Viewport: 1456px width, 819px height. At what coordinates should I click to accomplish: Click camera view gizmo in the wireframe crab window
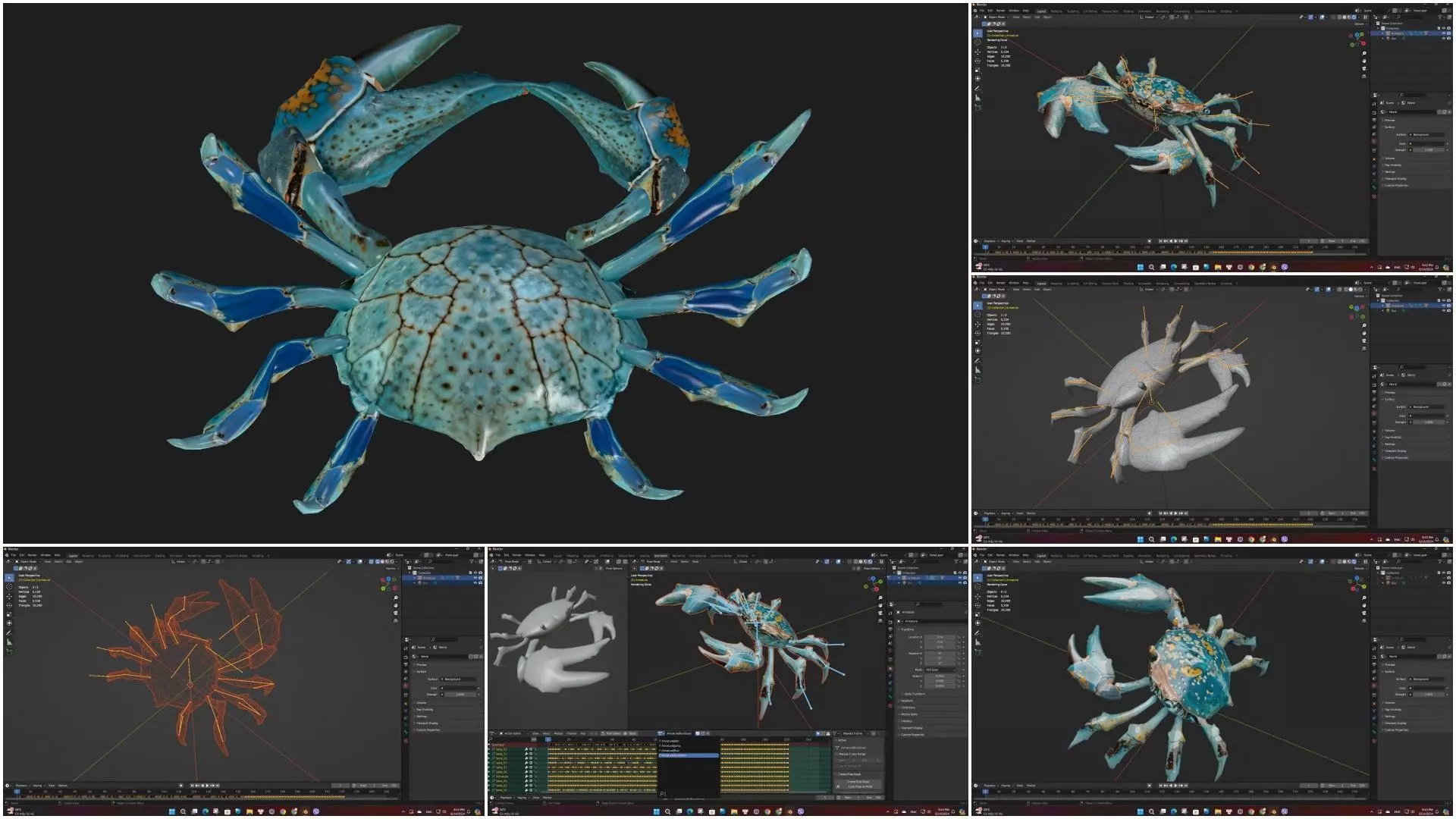pos(396,613)
